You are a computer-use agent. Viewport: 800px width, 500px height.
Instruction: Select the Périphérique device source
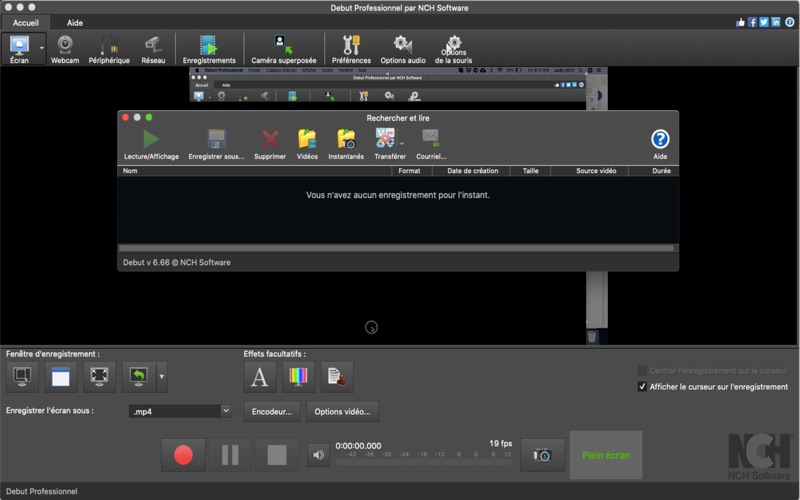[109, 49]
